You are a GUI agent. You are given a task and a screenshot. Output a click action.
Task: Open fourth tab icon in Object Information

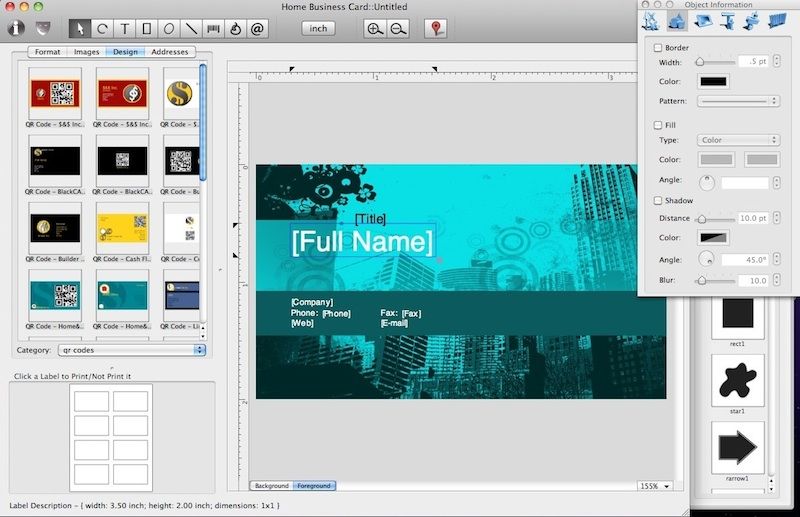[x=728, y=21]
